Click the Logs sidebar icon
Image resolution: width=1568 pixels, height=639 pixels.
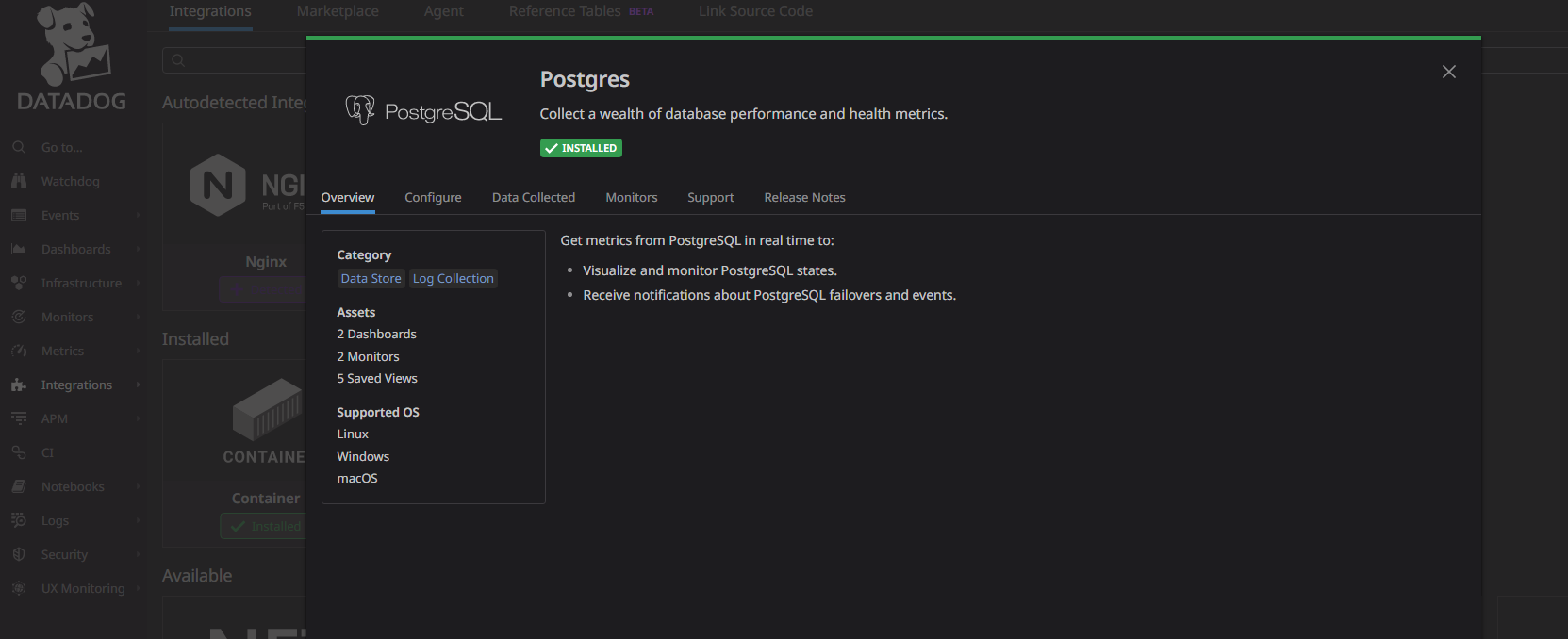tap(19, 520)
